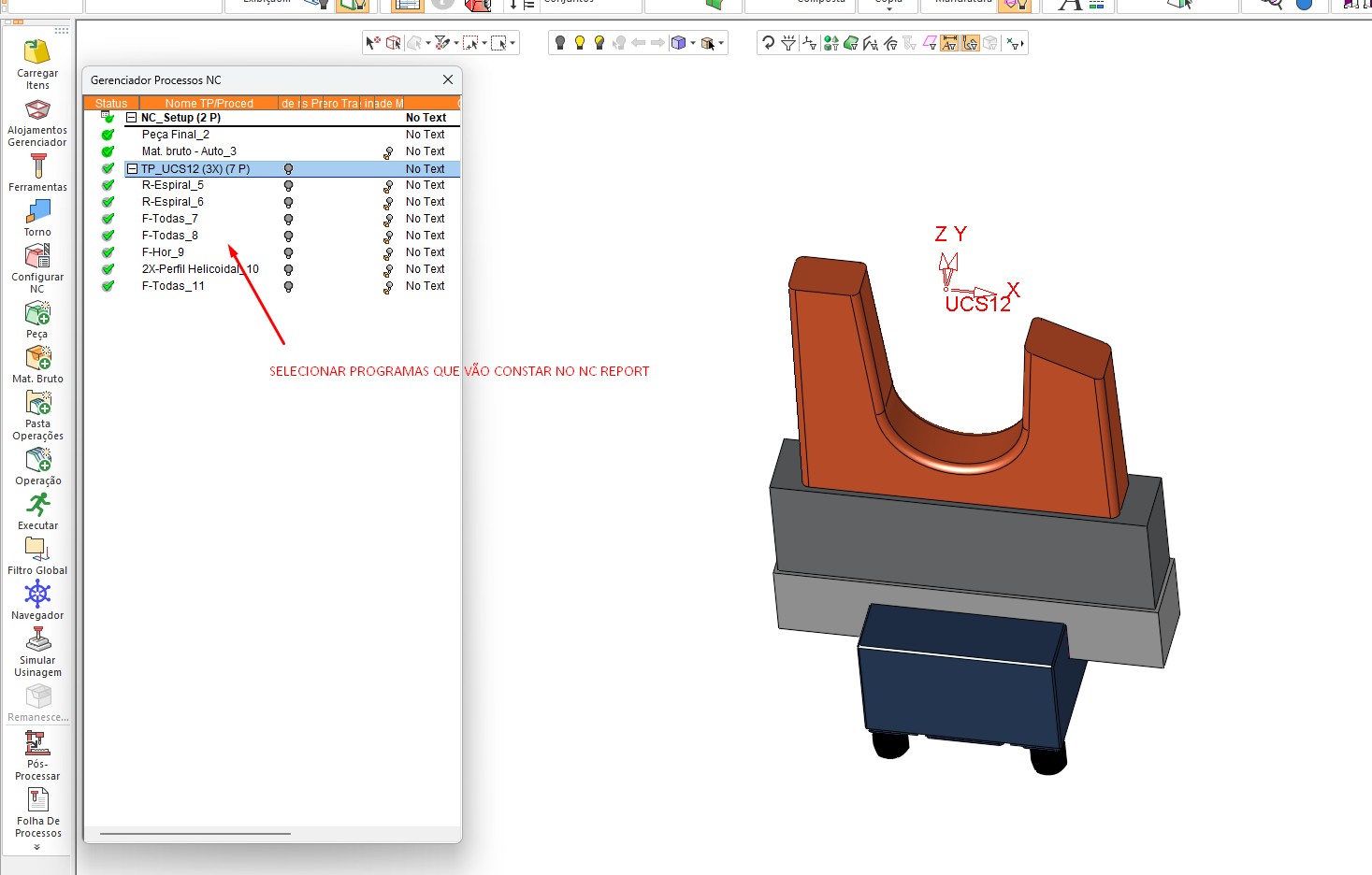Toggle the highlighted dimension filter icon
Viewport: 1372px width, 875px height.
[x=950, y=43]
